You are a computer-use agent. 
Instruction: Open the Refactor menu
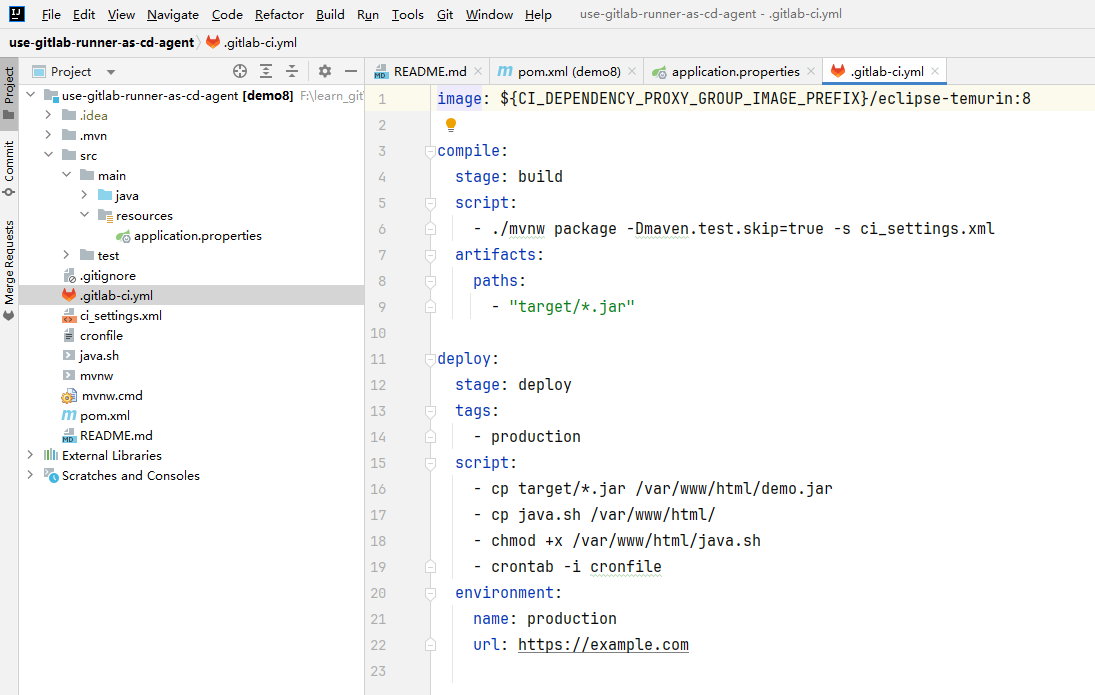(x=279, y=15)
